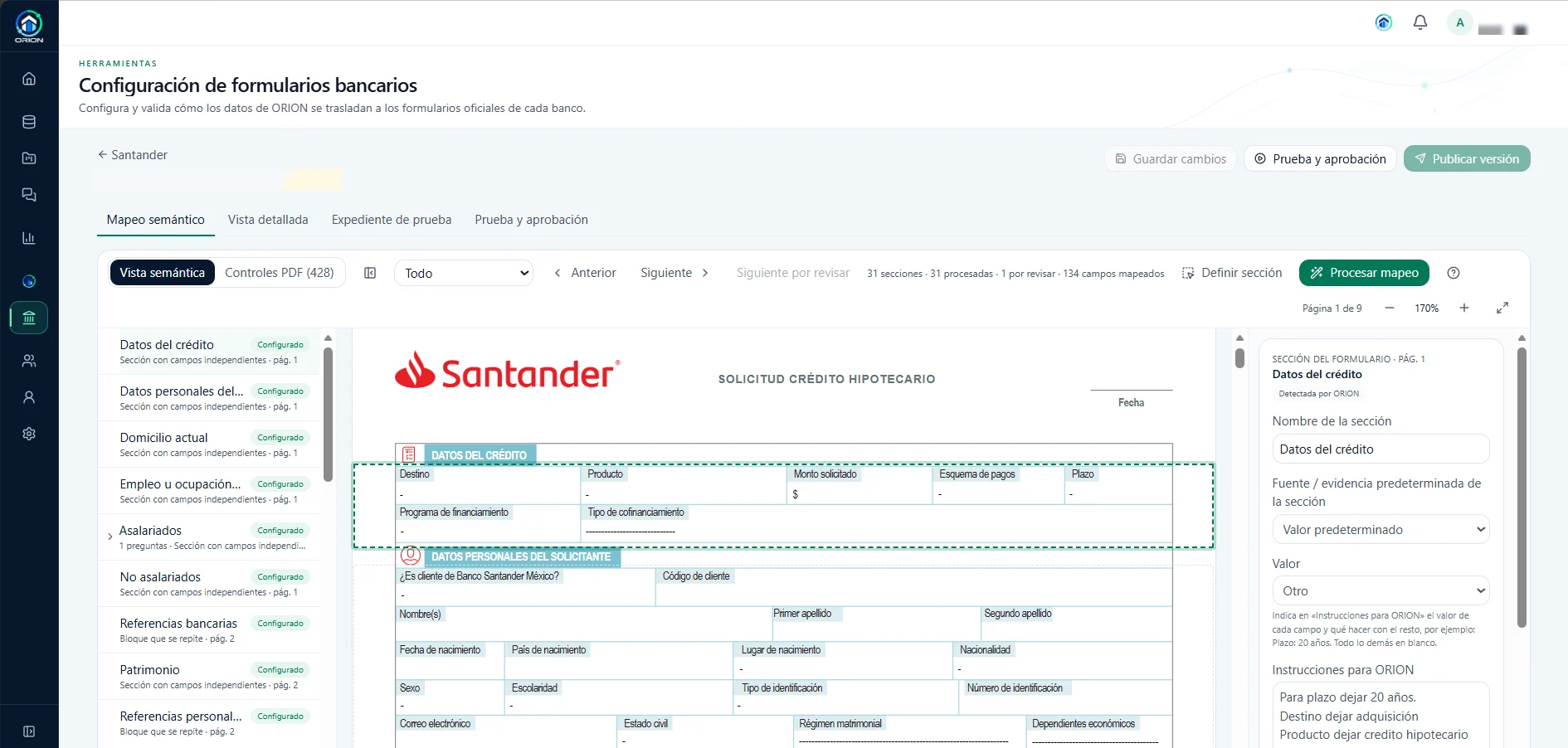1568x748 pixels.
Task: Switch to Vista detallada tab
Action: tap(268, 220)
